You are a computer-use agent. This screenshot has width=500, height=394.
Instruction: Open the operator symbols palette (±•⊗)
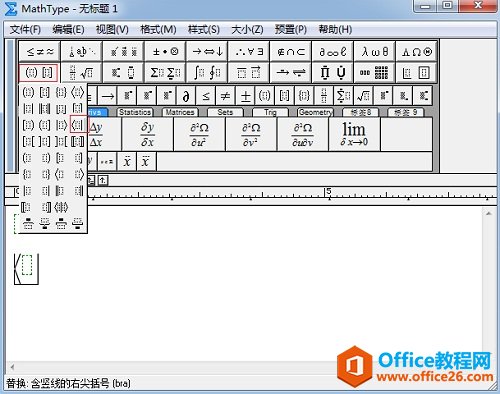pyautogui.click(x=165, y=51)
